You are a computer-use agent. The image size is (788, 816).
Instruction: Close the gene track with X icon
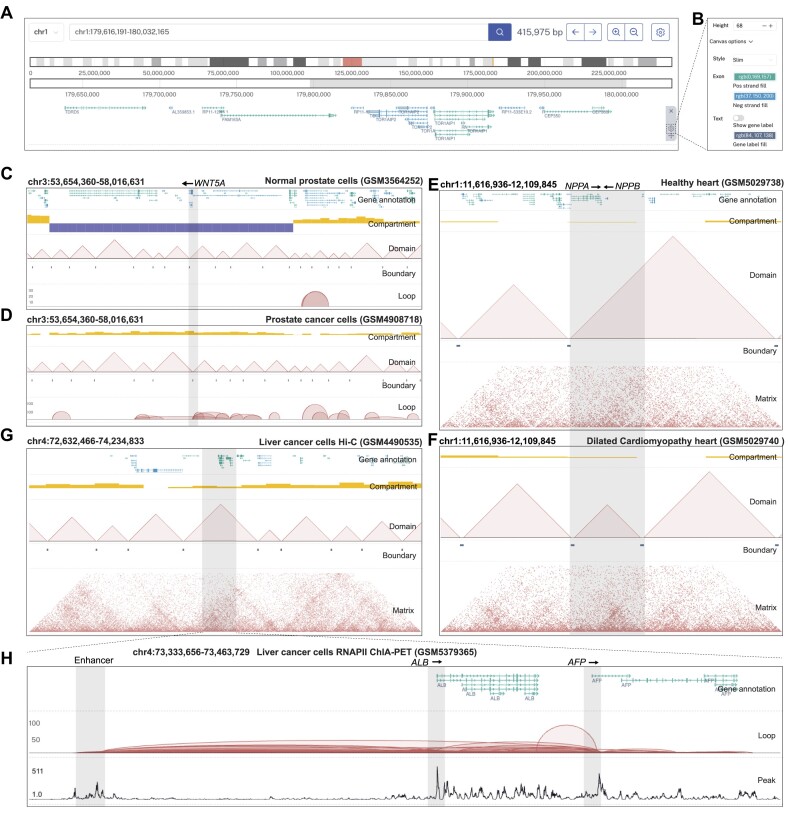[671, 111]
